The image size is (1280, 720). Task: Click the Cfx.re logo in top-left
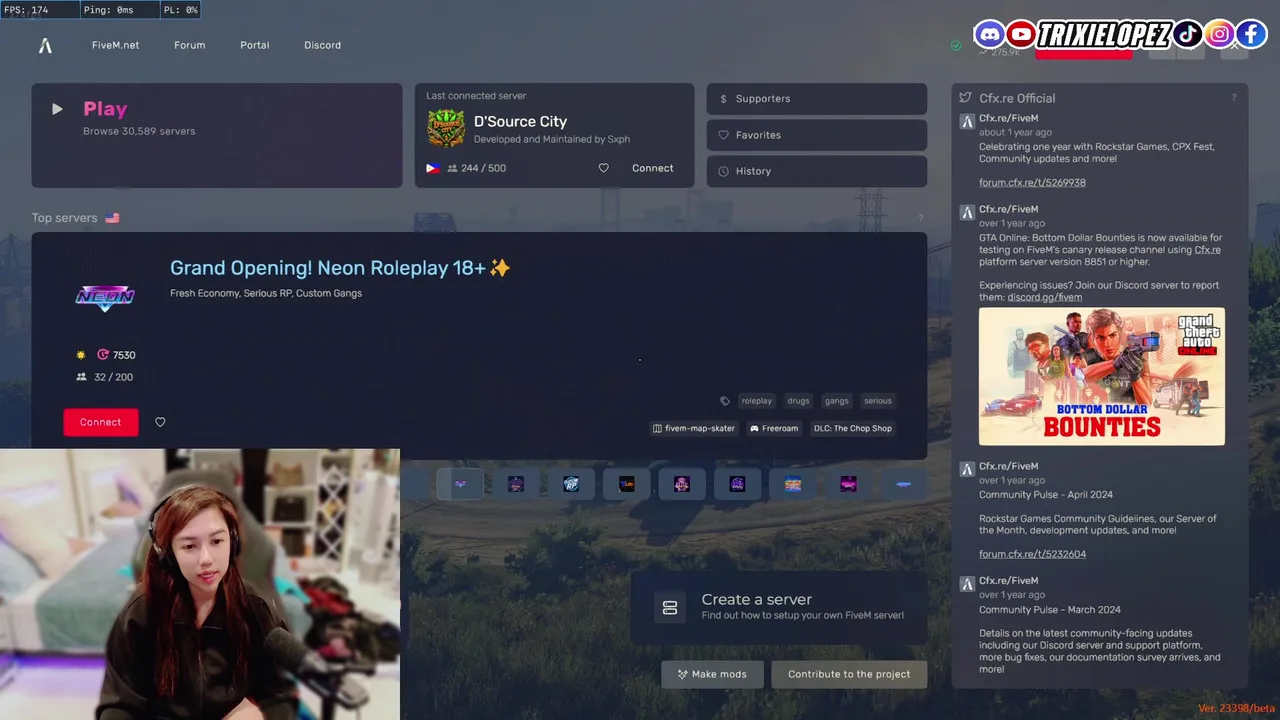coord(45,45)
